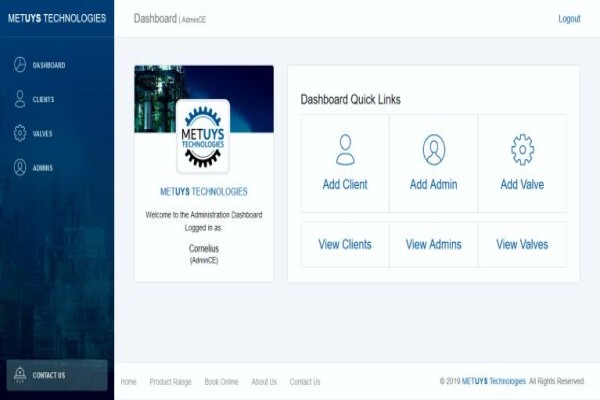Click the Valves gear icon in sidebar
The height and width of the screenshot is (400, 600).
20,133
